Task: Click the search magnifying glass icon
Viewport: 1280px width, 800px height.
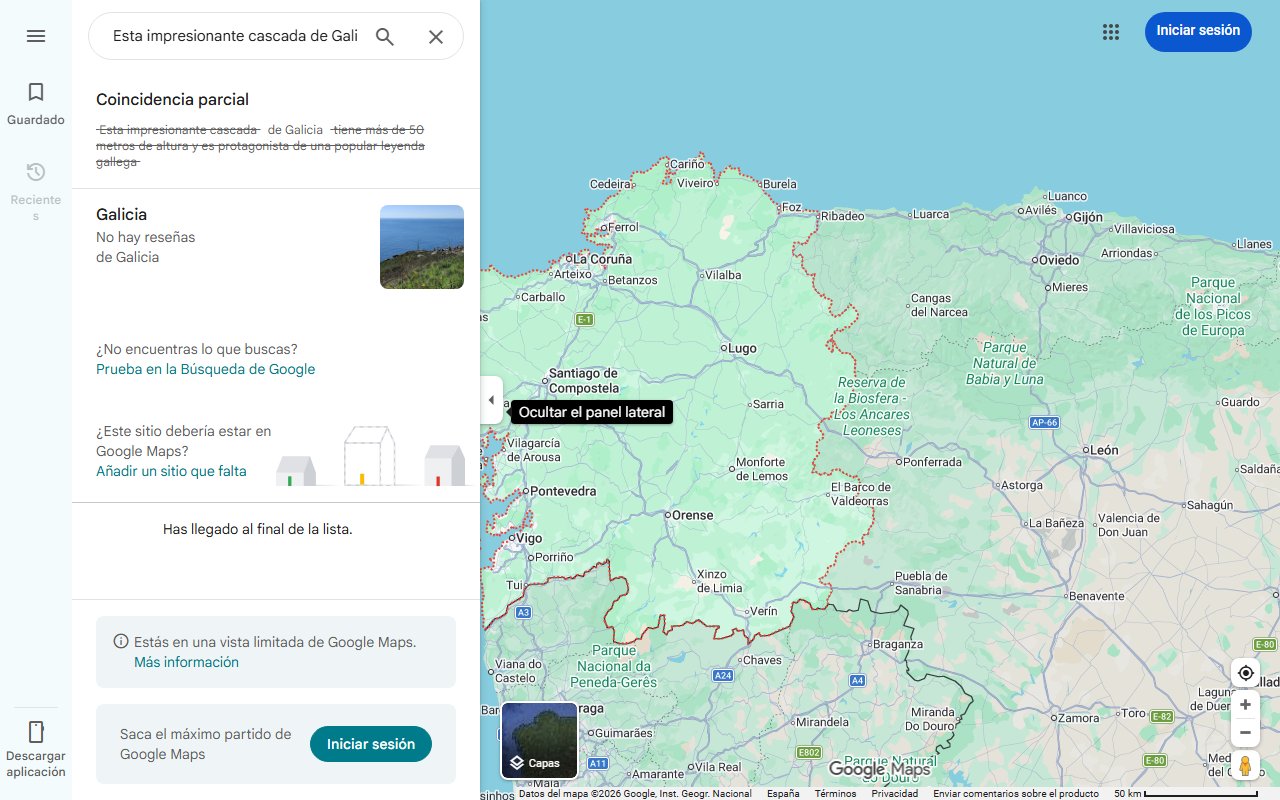Action: [x=385, y=36]
